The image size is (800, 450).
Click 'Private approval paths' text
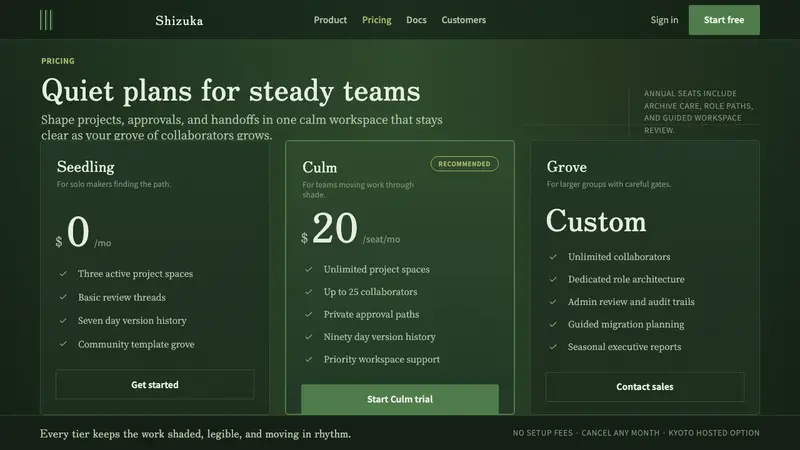pos(371,314)
